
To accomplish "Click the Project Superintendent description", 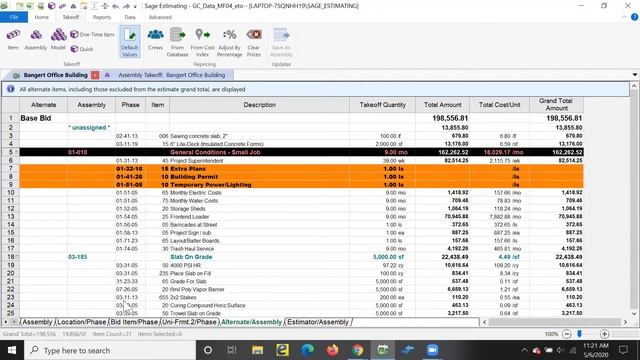I will tap(196, 161).
